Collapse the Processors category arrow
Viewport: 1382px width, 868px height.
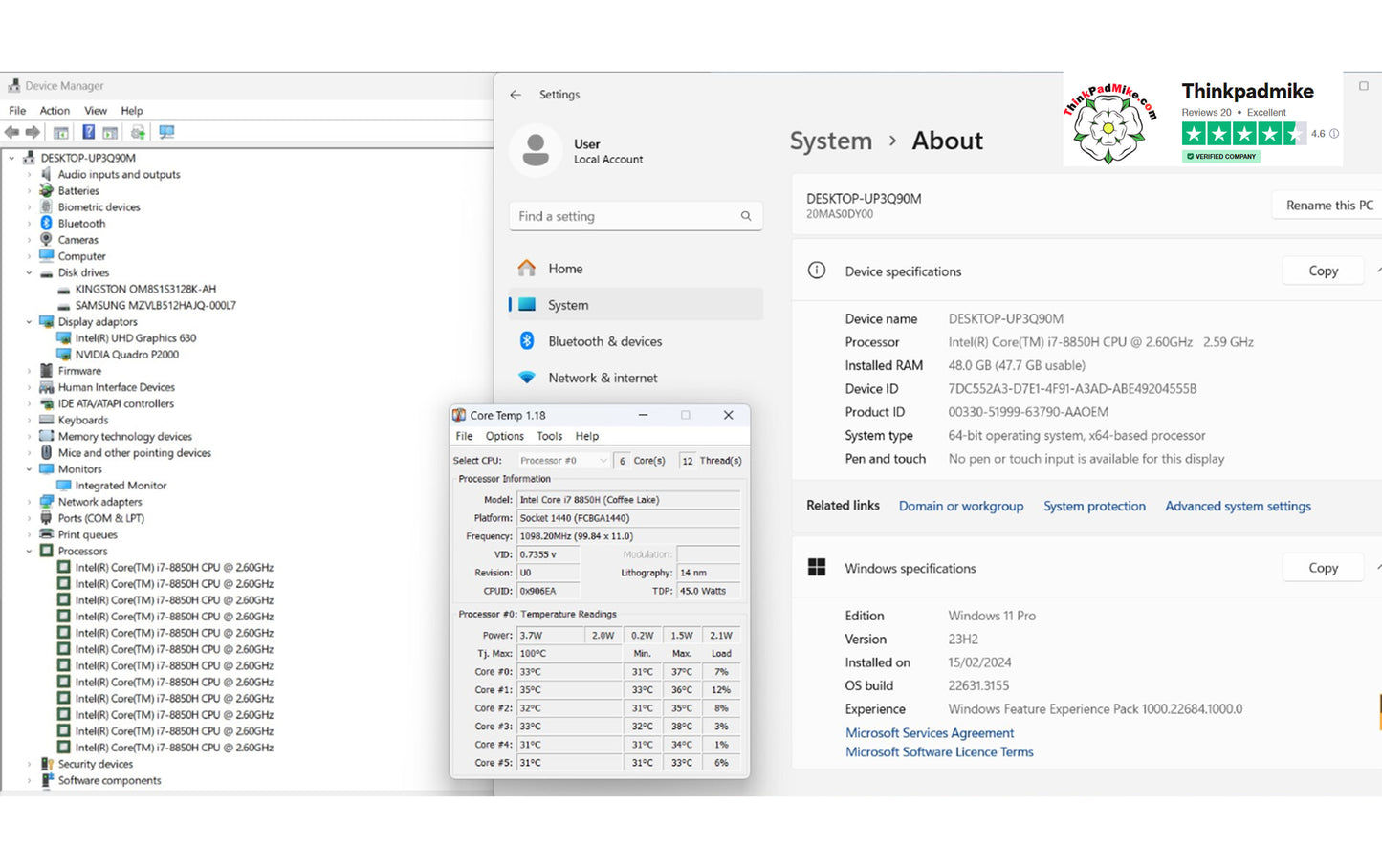pyautogui.click(x=29, y=551)
